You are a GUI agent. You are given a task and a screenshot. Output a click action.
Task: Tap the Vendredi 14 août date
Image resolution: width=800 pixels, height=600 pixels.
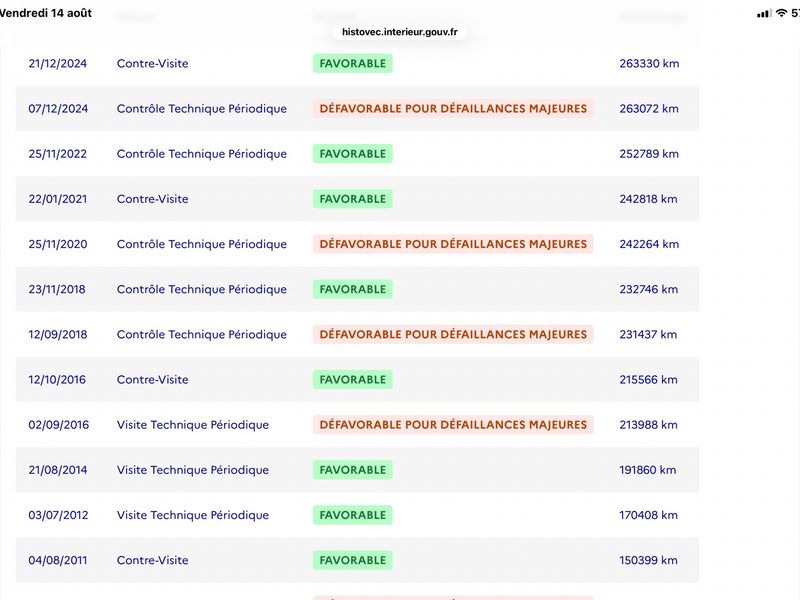click(x=45, y=13)
